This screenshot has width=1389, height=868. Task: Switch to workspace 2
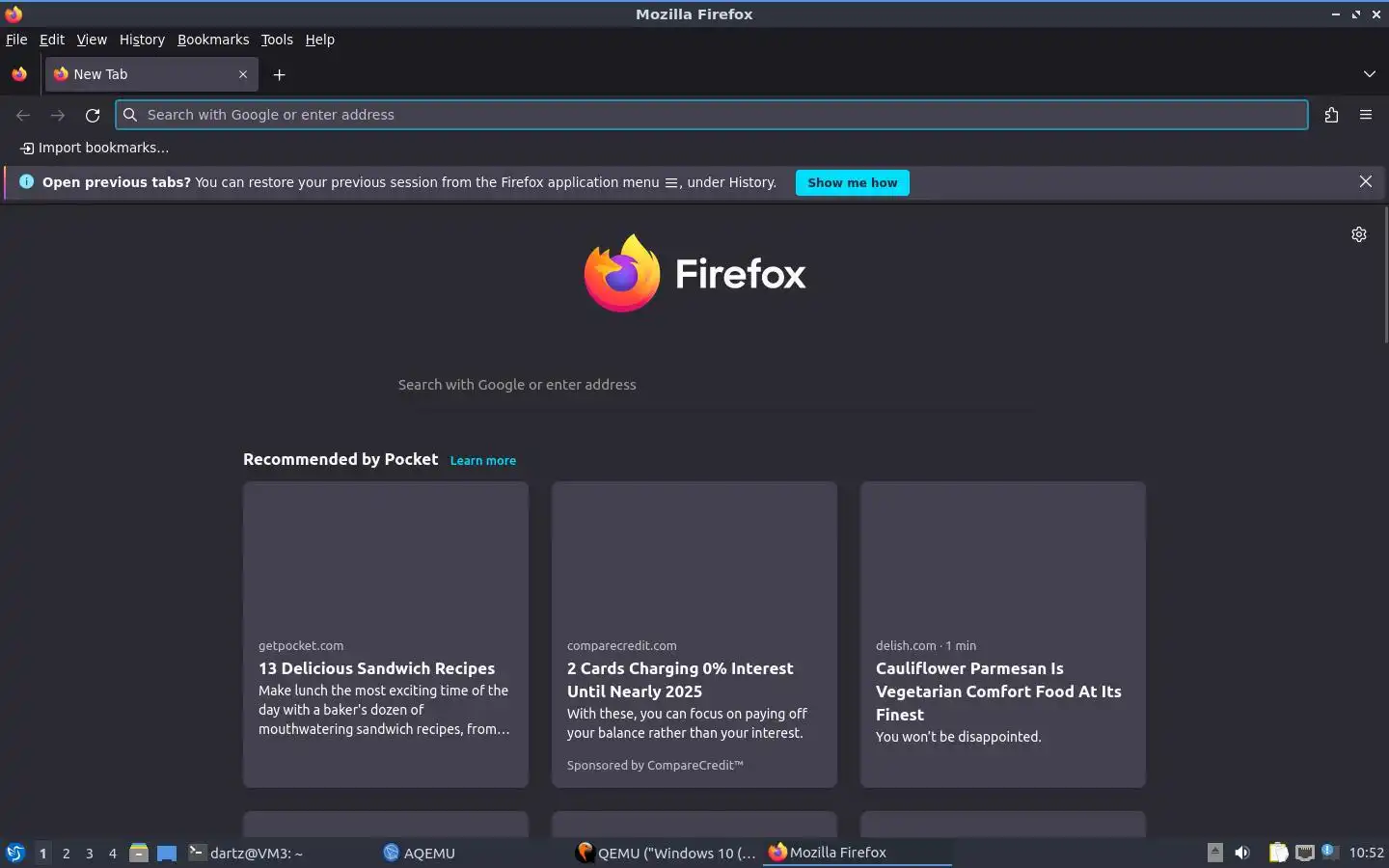pyautogui.click(x=66, y=853)
